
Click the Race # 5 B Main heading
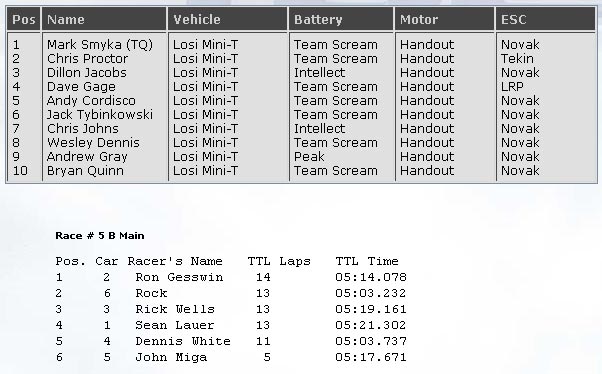(x=100, y=236)
